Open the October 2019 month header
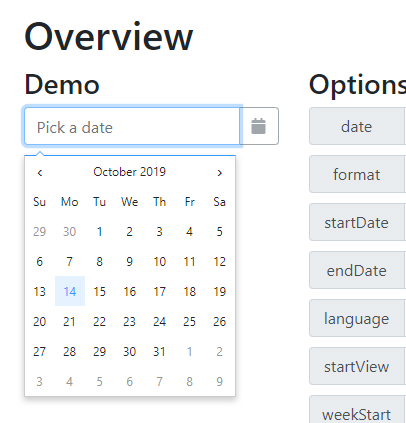The height and width of the screenshot is (423, 406). coord(130,172)
